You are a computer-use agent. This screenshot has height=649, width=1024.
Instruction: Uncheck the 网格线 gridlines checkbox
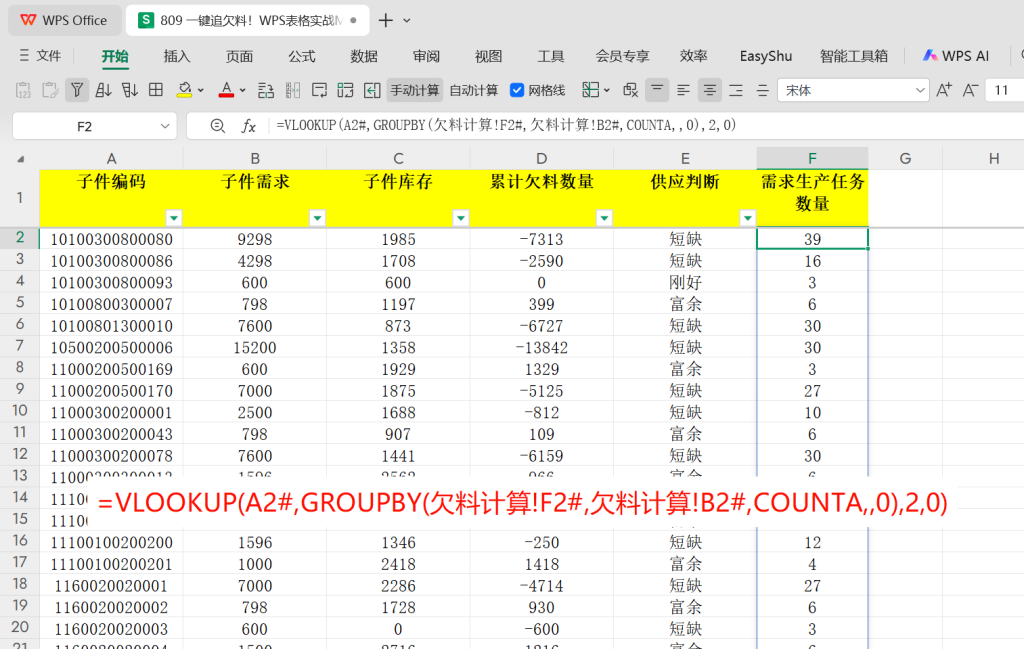pos(517,90)
